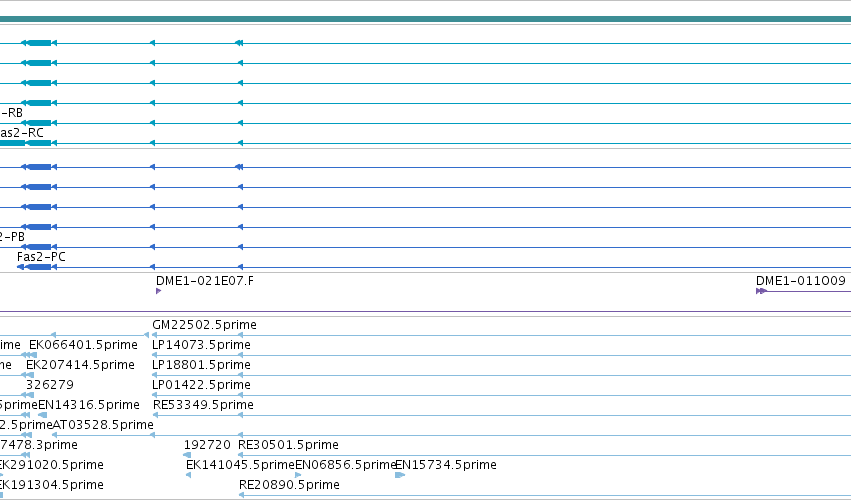Click the purple arrow glyph under DME1-021E07.F
This screenshot has height=500, width=851.
[x=158, y=291]
